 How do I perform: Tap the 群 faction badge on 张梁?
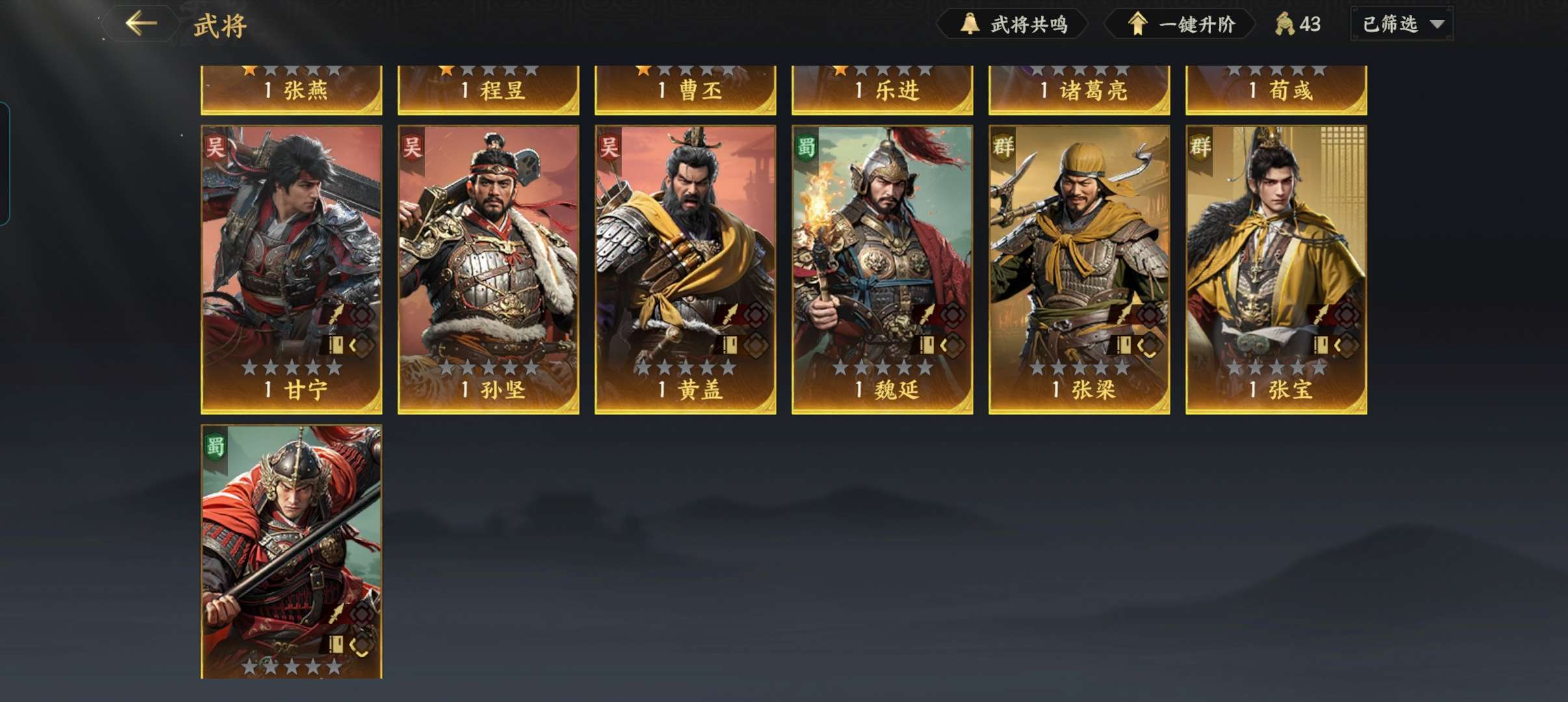[1003, 147]
